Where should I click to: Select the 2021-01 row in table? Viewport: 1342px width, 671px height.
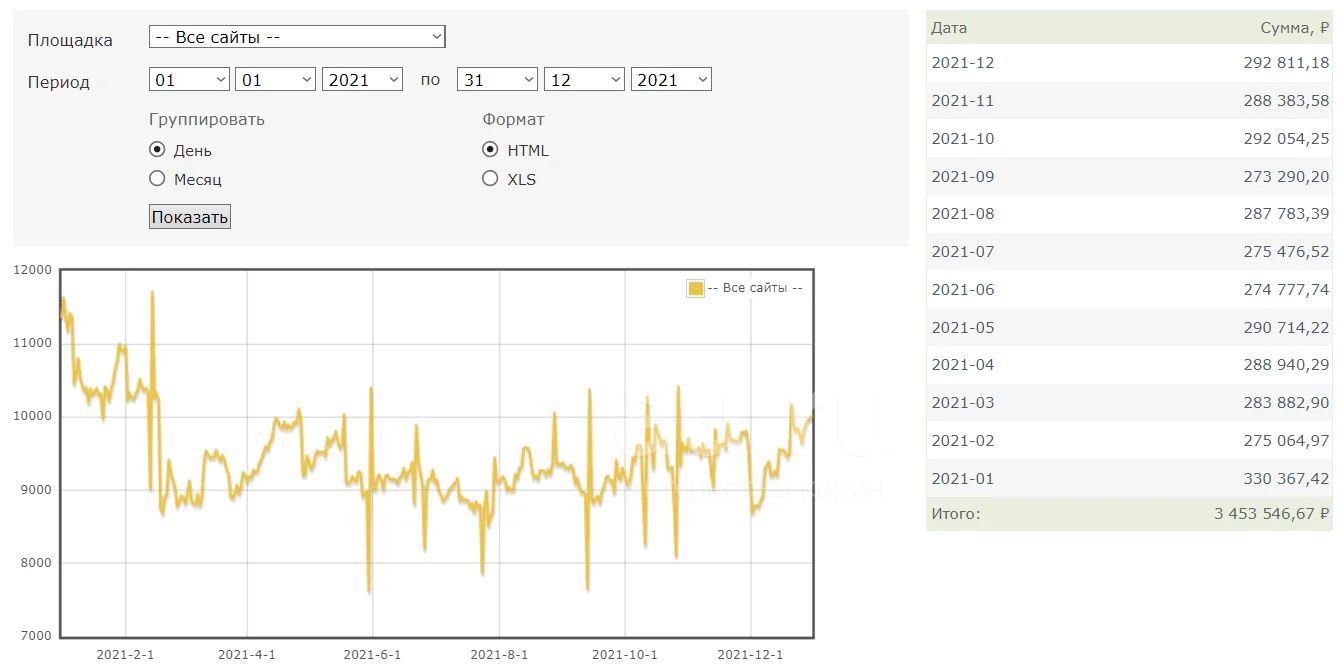click(1129, 479)
